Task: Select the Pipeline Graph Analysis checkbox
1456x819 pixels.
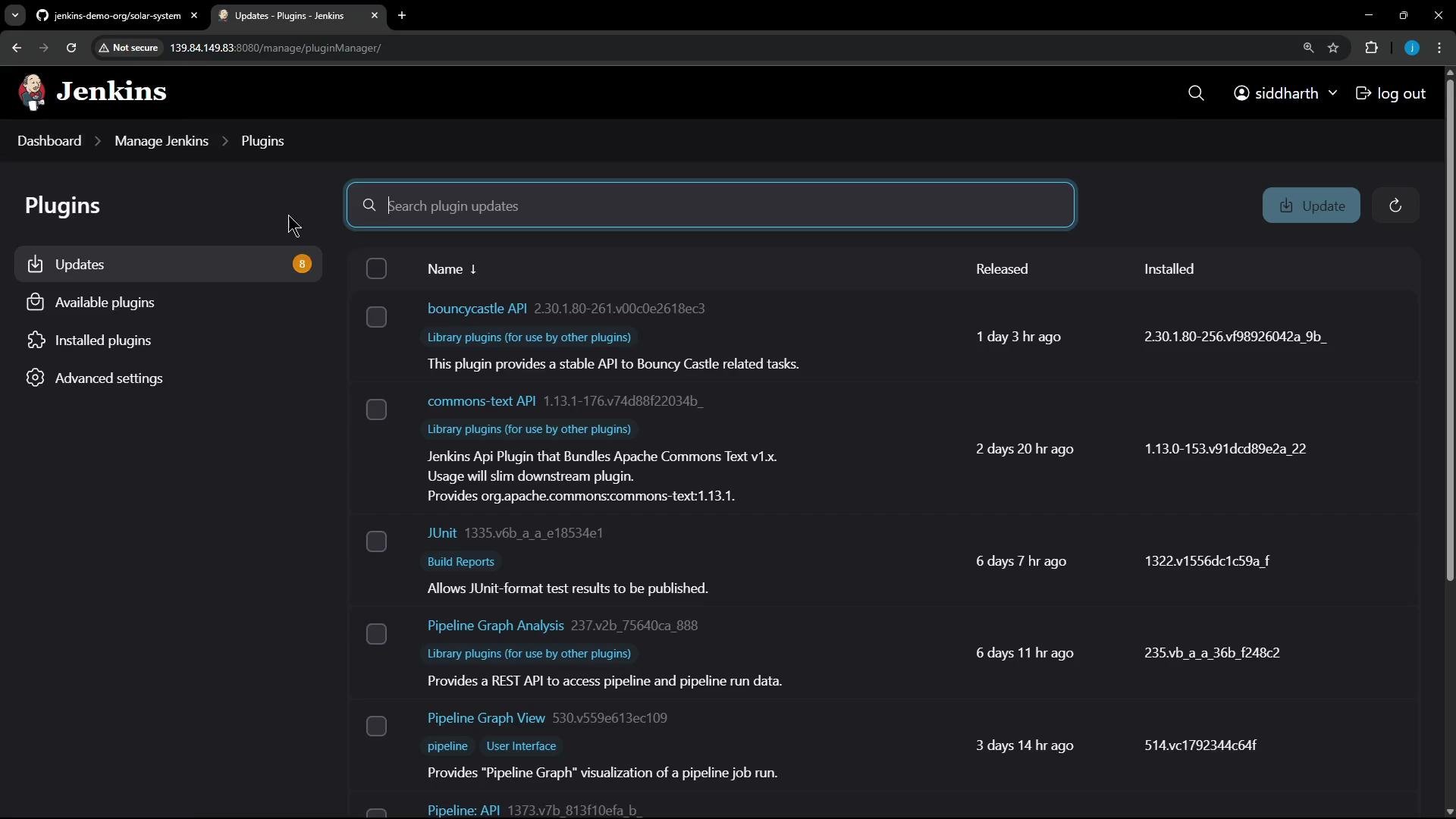Action: point(376,634)
